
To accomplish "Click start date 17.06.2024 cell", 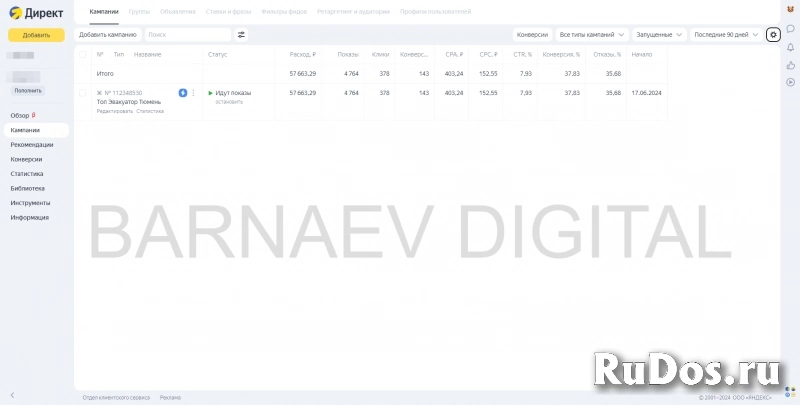I will [646, 93].
